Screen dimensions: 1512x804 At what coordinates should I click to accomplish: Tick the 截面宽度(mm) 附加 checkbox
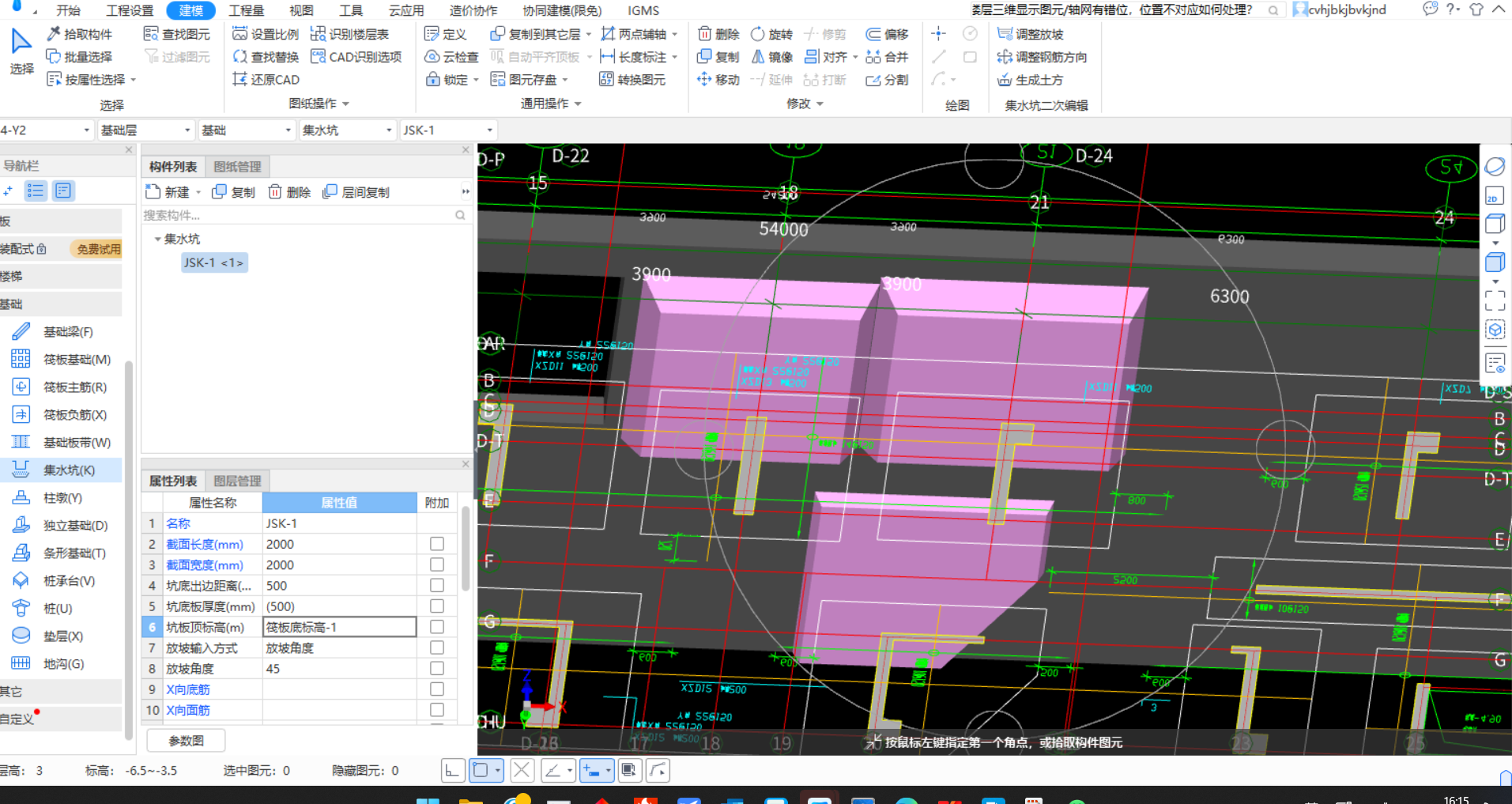coord(437,564)
